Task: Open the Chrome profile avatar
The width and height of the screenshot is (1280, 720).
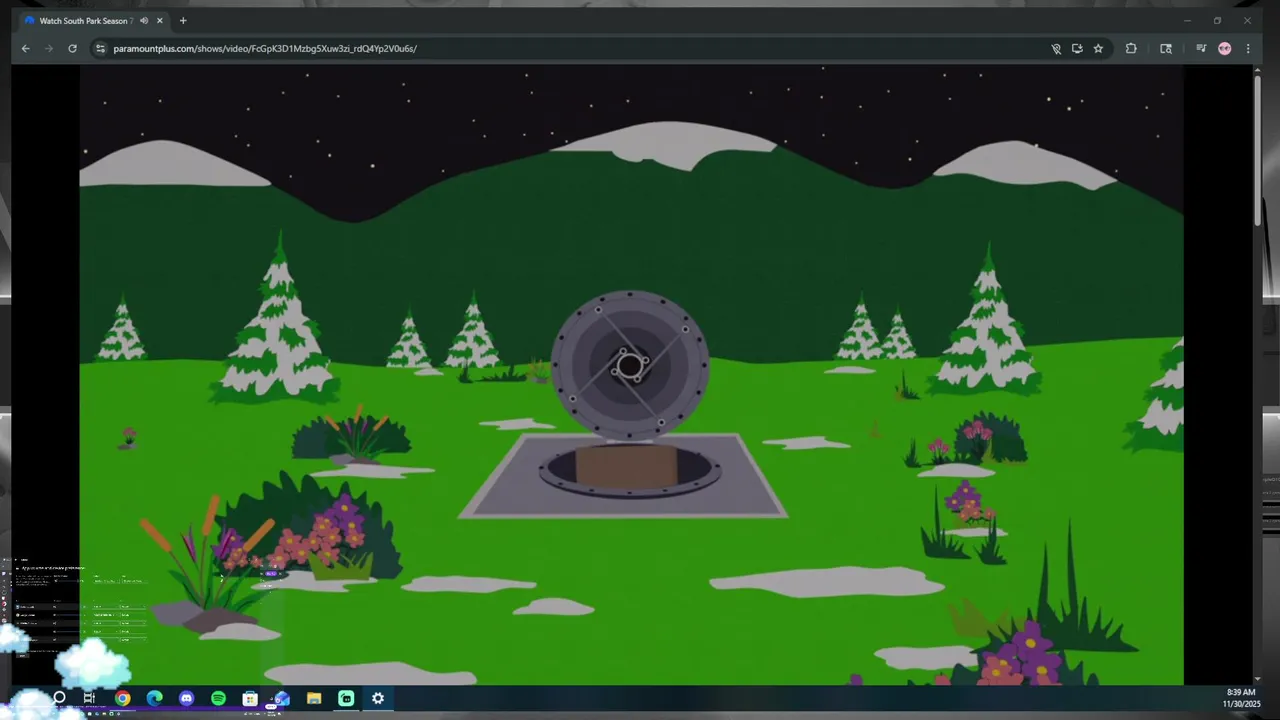Action: (x=1225, y=48)
